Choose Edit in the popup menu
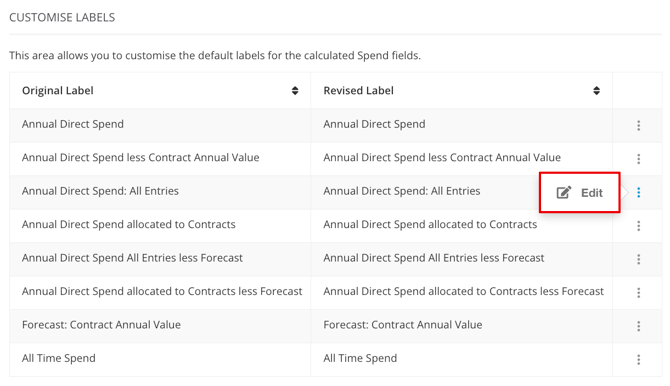Viewport: 670px width, 386px height. pos(579,192)
